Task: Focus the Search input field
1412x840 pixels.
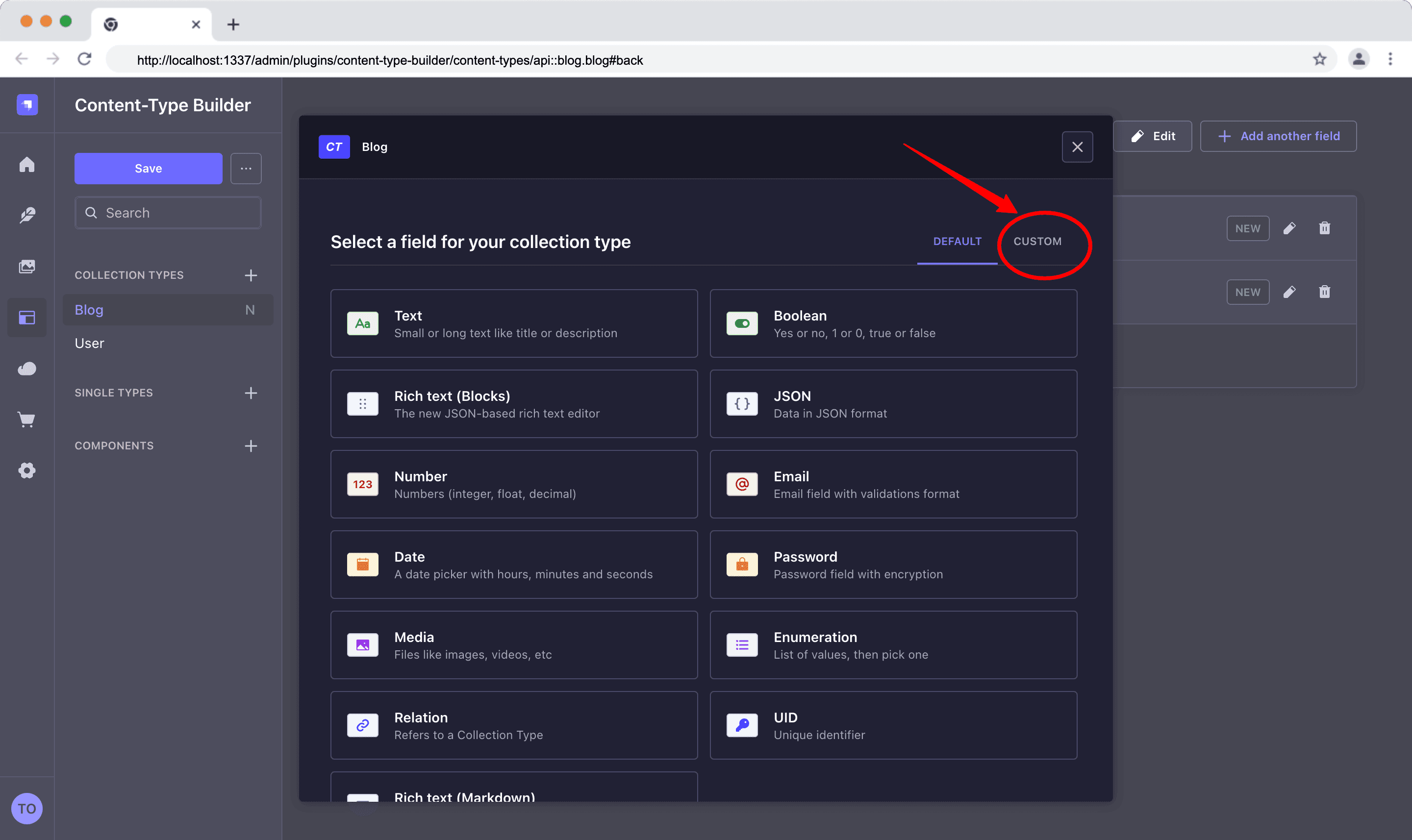Action: click(168, 213)
